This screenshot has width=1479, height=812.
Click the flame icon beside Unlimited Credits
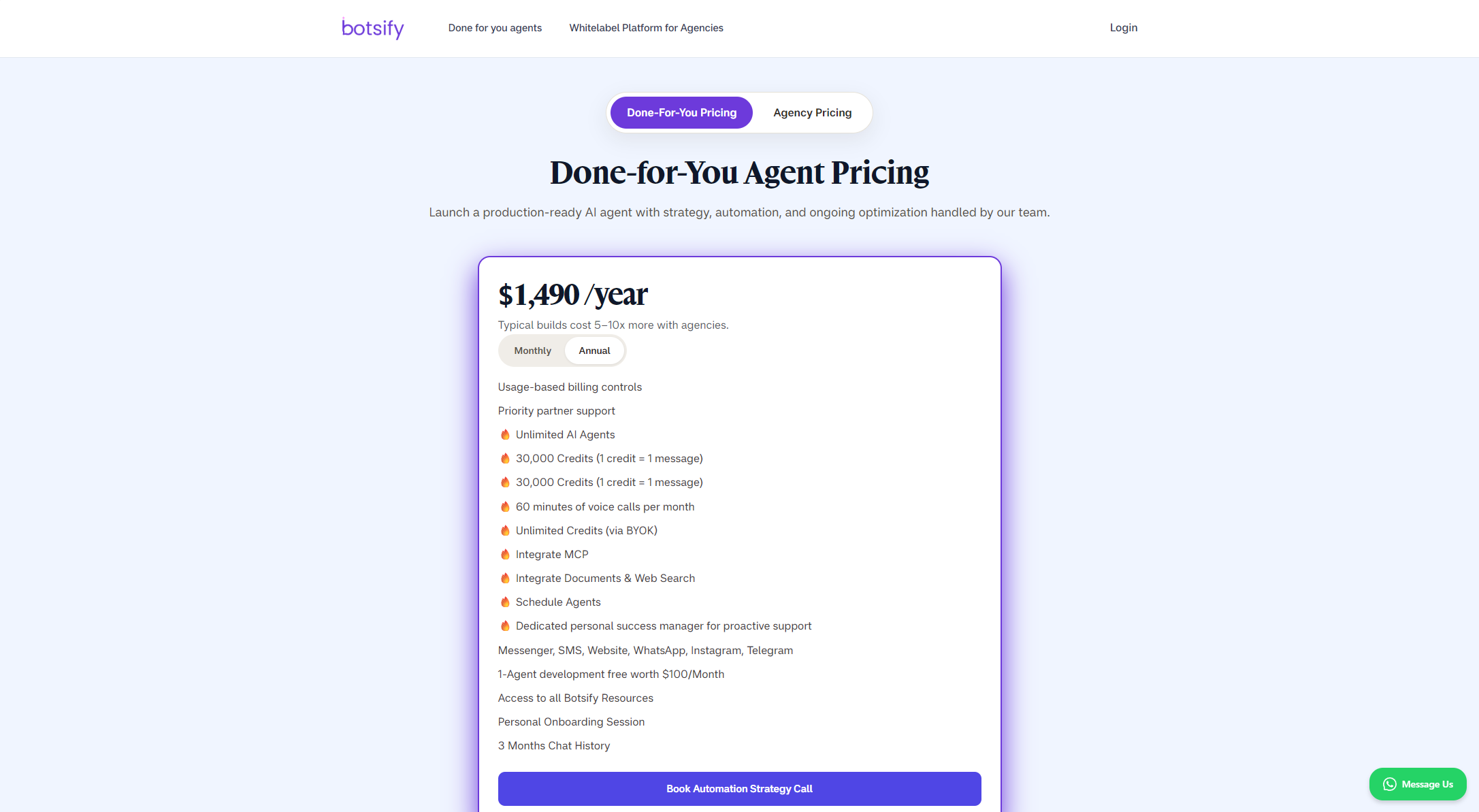505,531
